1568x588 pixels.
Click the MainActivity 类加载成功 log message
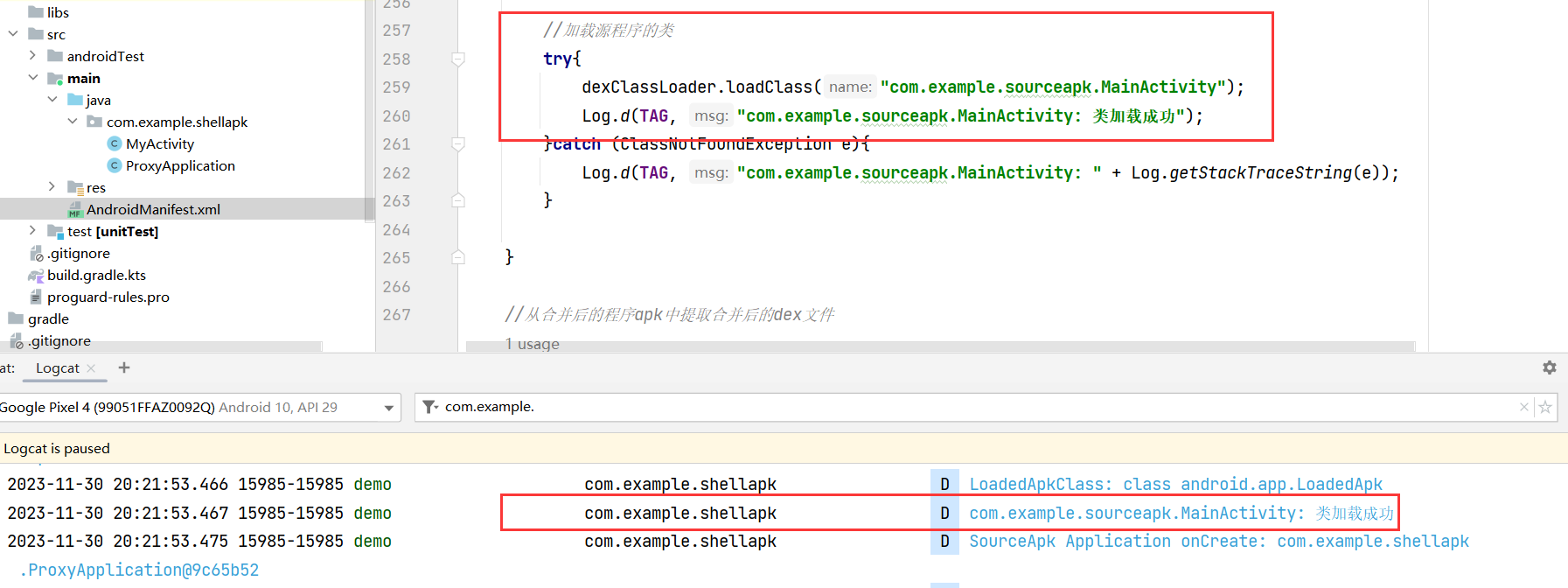pos(1181,513)
